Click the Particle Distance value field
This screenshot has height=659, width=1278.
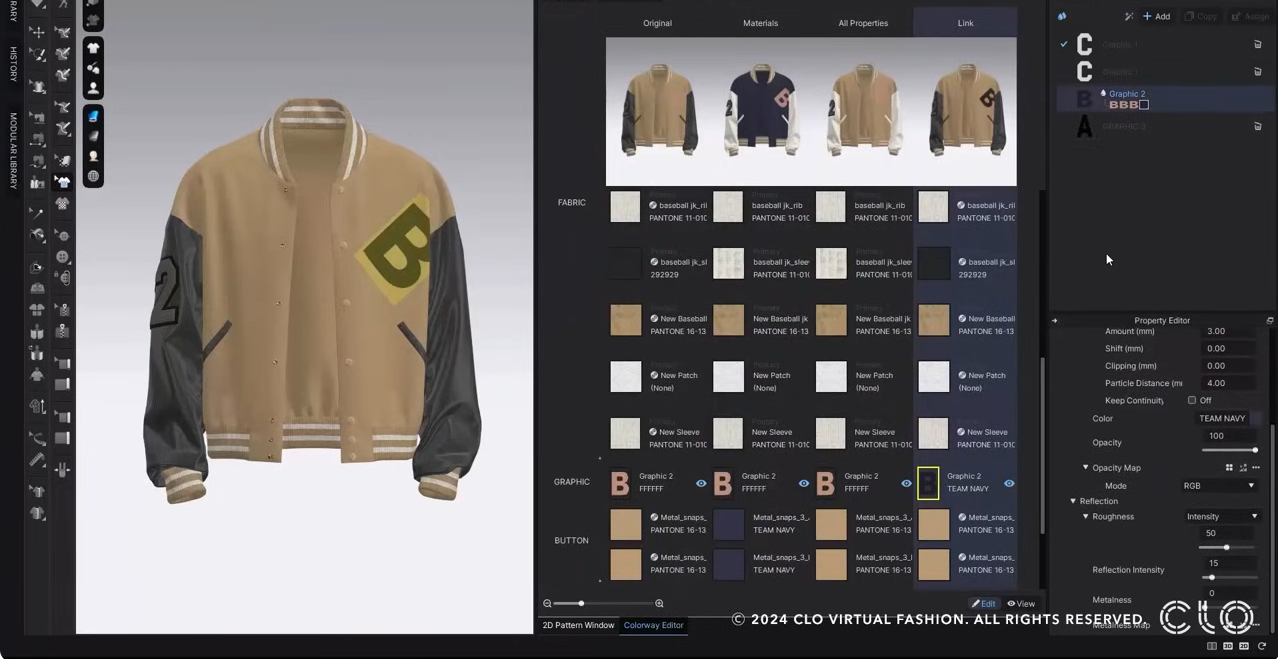pyautogui.click(x=1228, y=383)
